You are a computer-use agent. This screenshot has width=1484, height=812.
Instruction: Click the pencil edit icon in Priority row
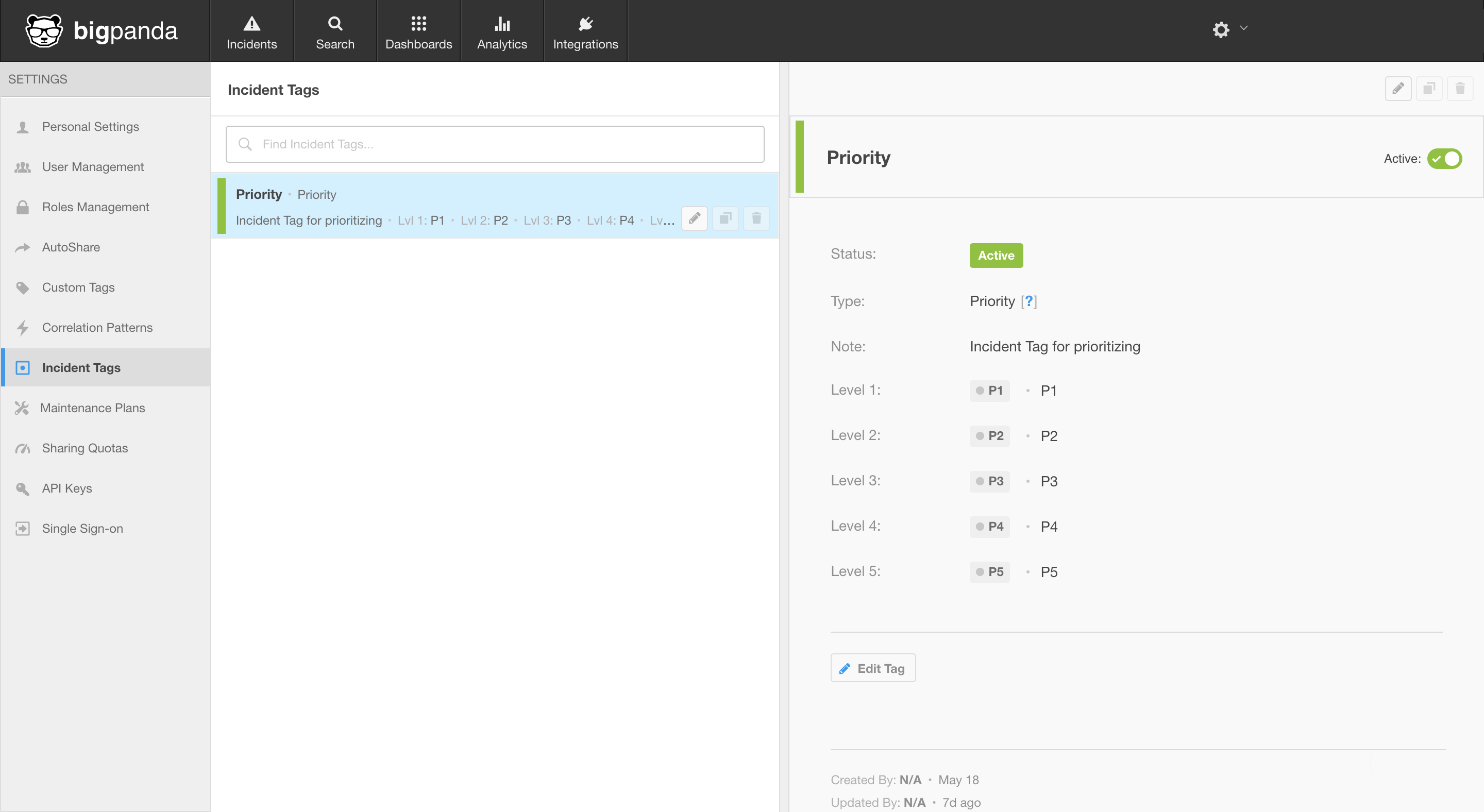(x=694, y=218)
